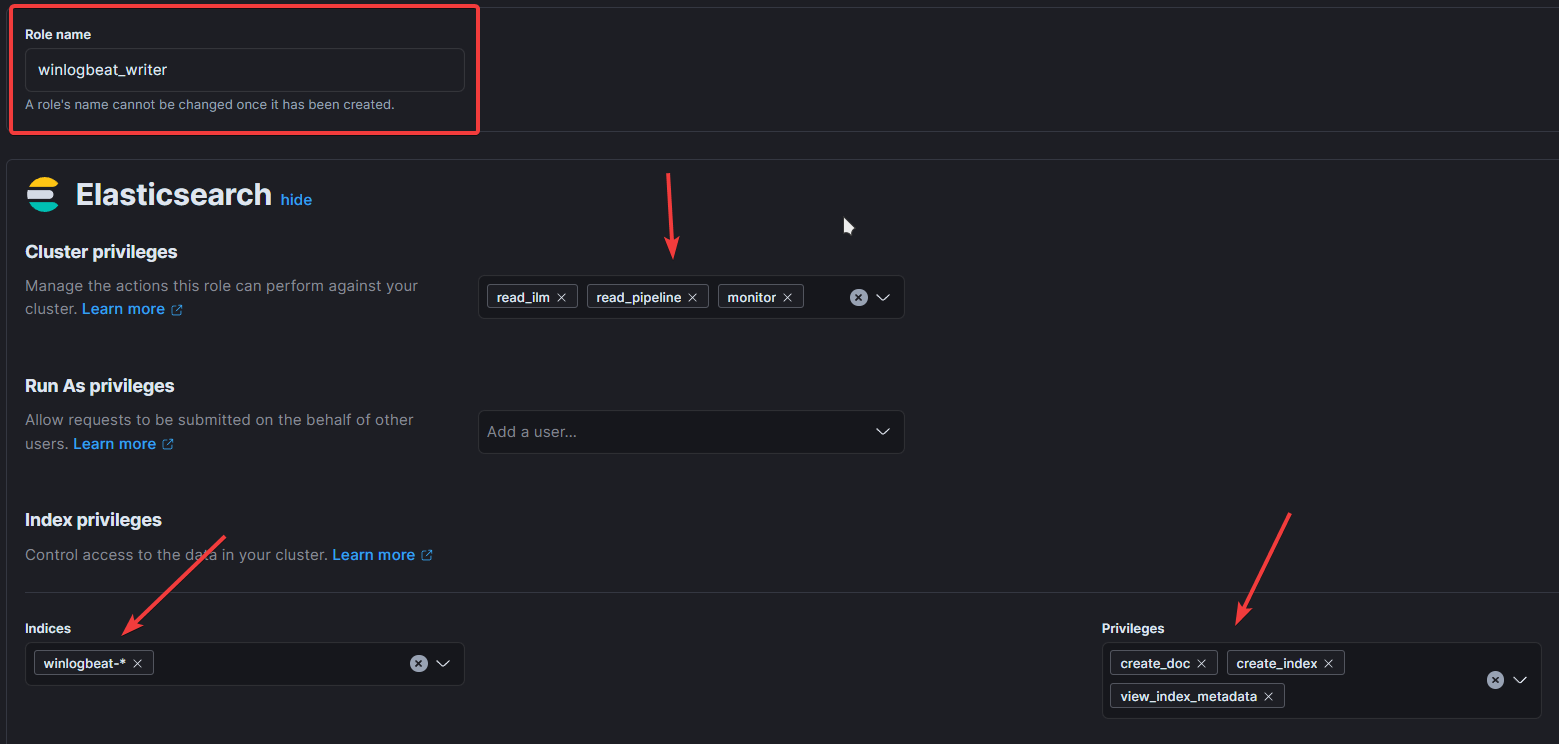Click the Elasticsearch logo icon

(43, 194)
